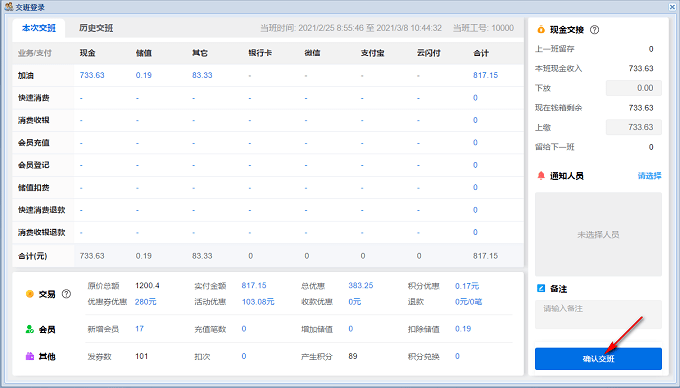Click the 银行卡 column header
This screenshot has width=680, height=388.
260,53
